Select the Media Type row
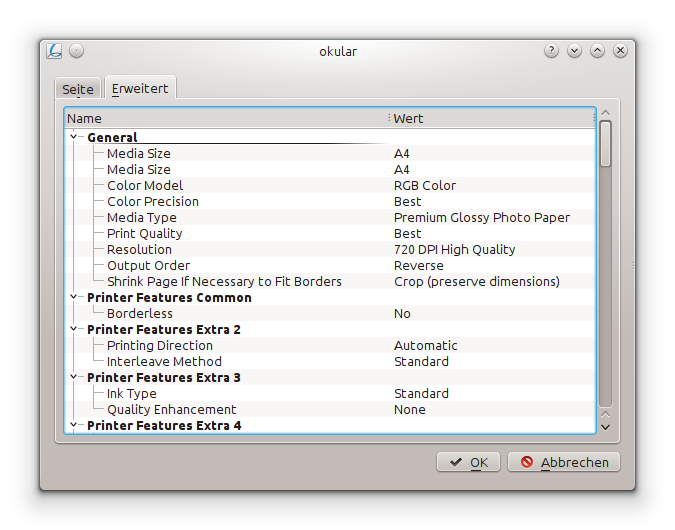 330,217
